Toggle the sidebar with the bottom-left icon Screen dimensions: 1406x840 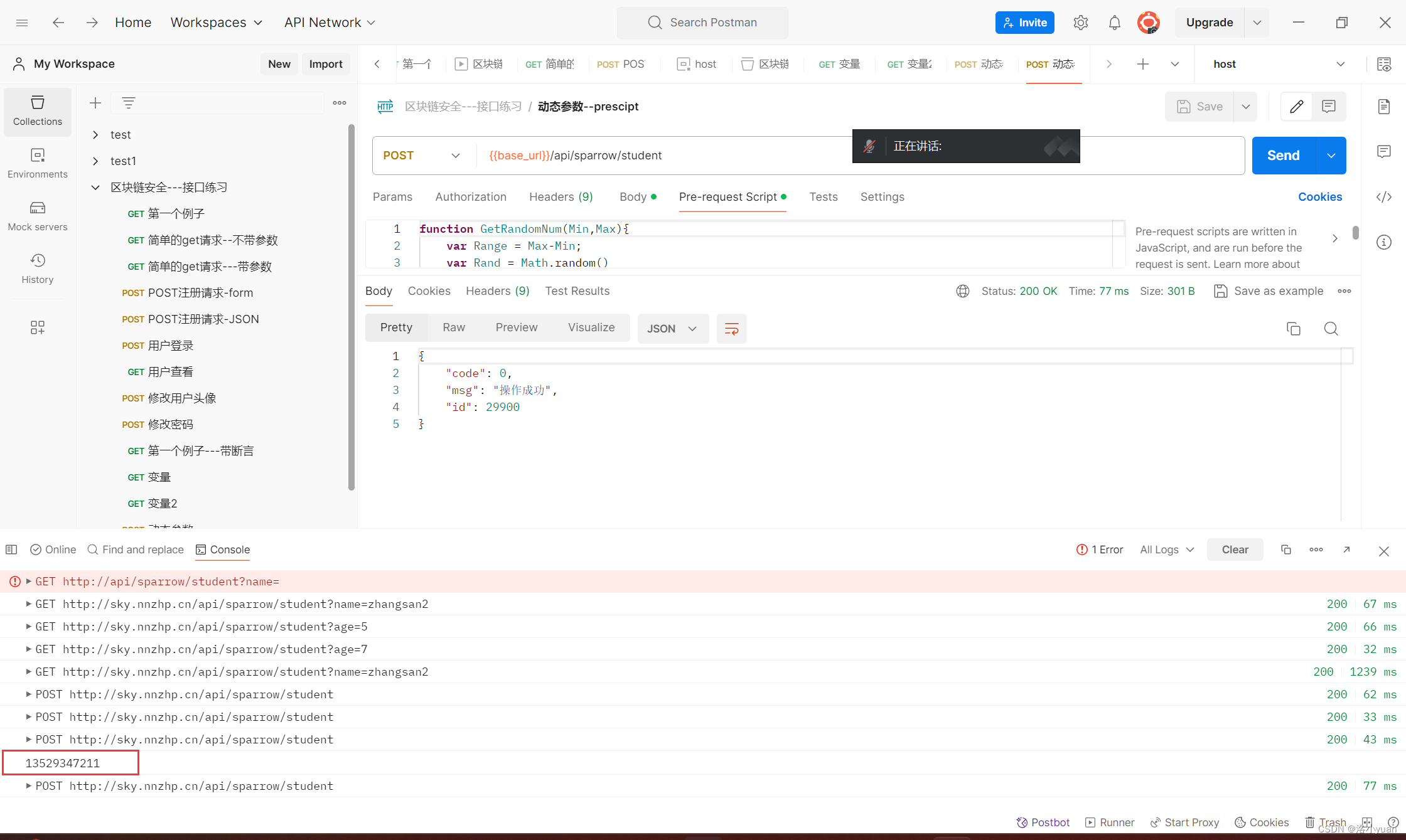(x=11, y=550)
